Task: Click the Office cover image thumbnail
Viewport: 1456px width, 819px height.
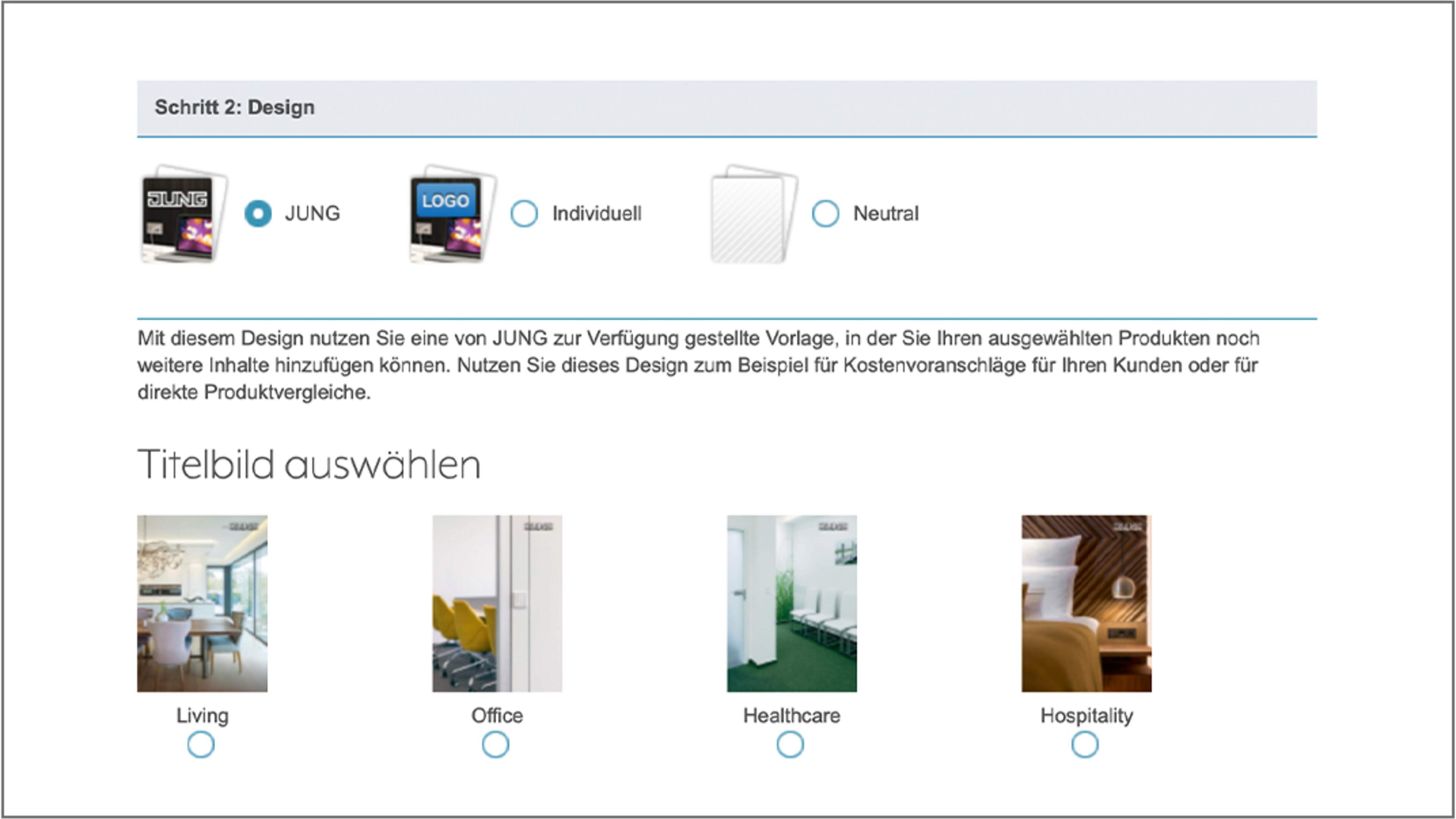Action: [x=497, y=603]
